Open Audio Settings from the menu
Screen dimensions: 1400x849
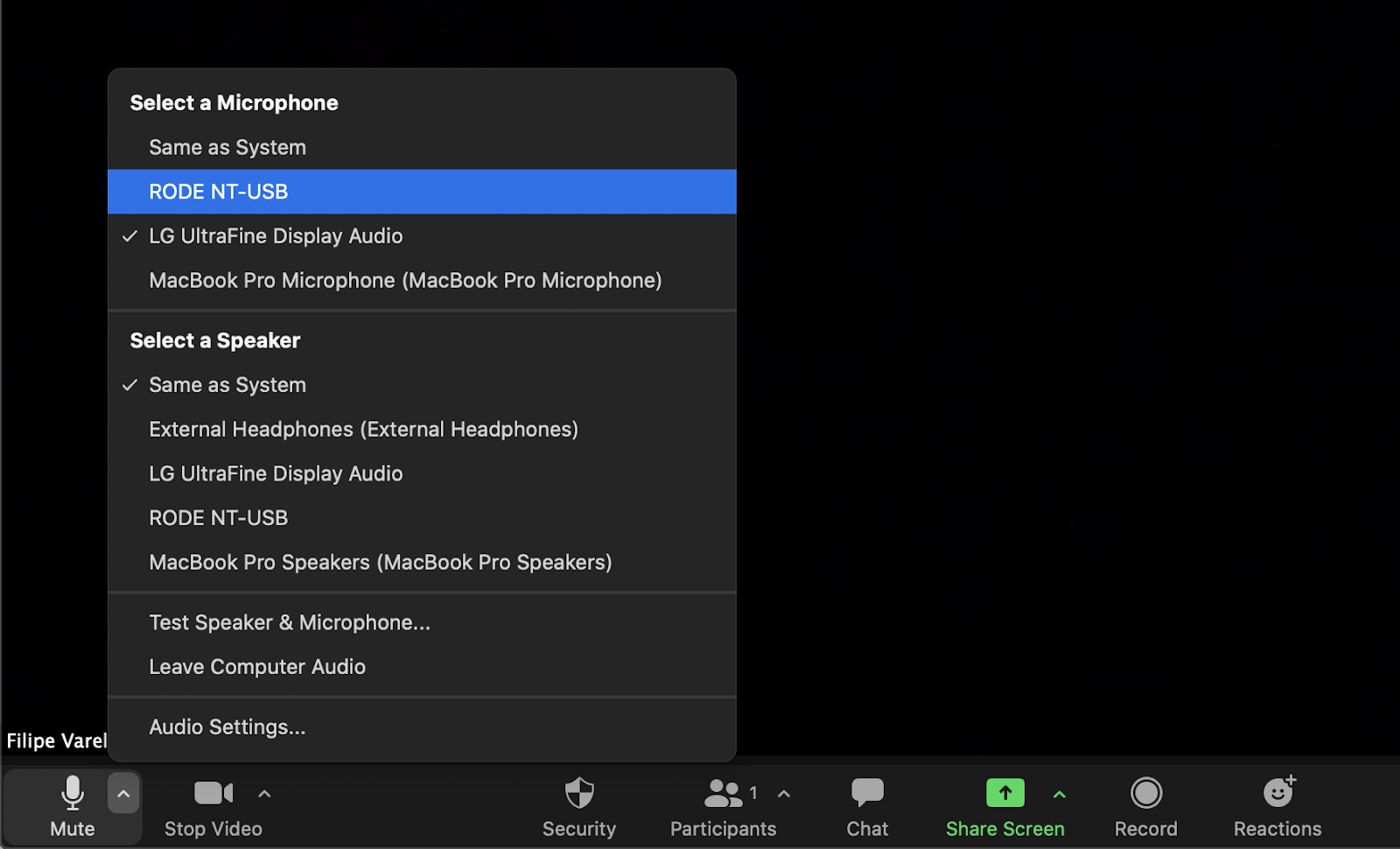point(227,727)
